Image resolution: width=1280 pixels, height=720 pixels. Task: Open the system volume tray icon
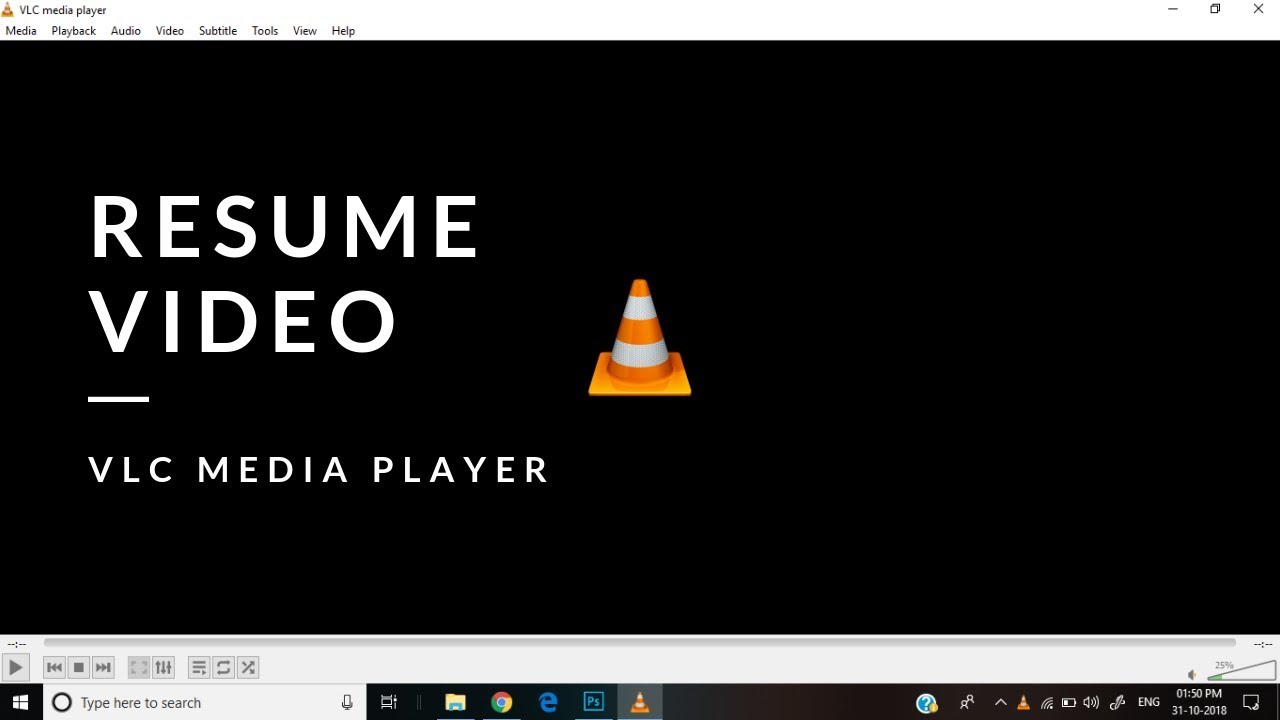click(x=1091, y=703)
